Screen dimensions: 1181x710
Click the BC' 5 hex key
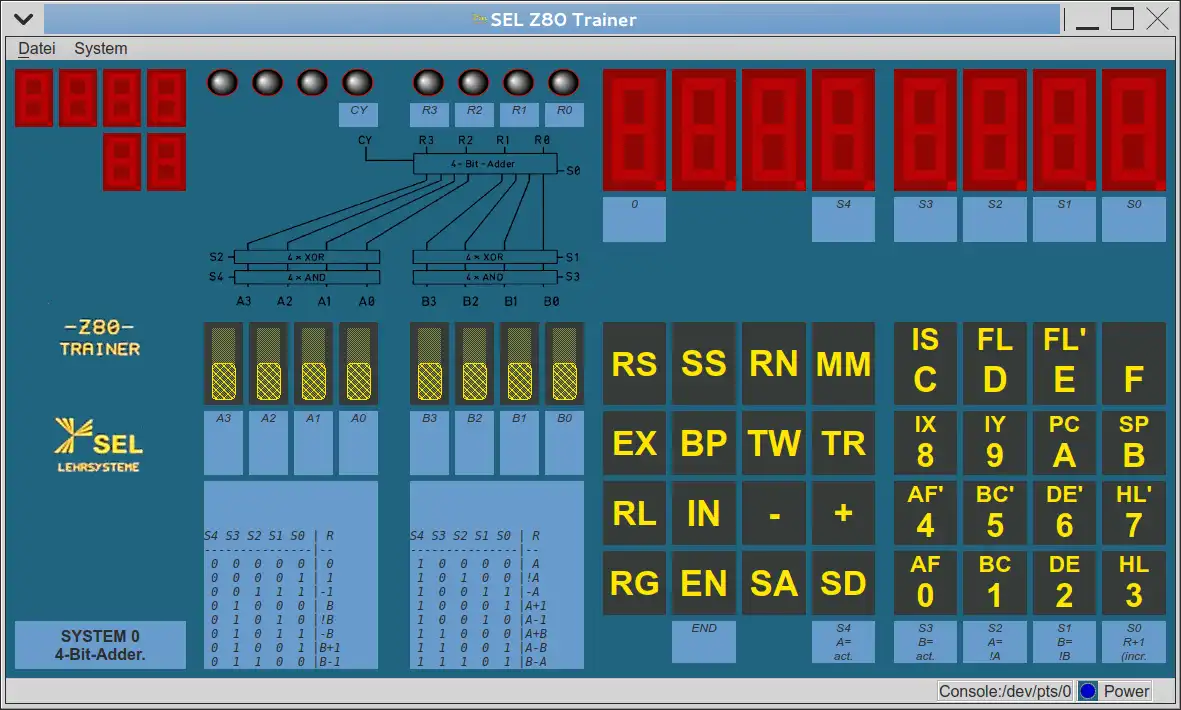[994, 513]
